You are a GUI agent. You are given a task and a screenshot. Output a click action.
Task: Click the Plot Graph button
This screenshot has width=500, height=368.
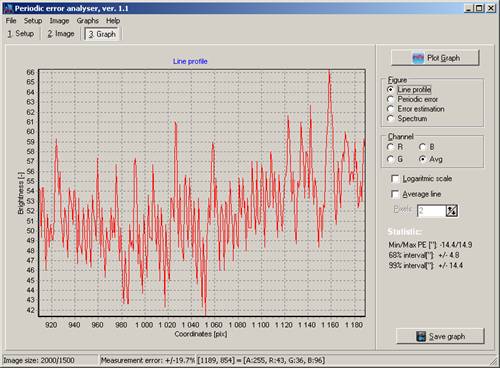435,58
